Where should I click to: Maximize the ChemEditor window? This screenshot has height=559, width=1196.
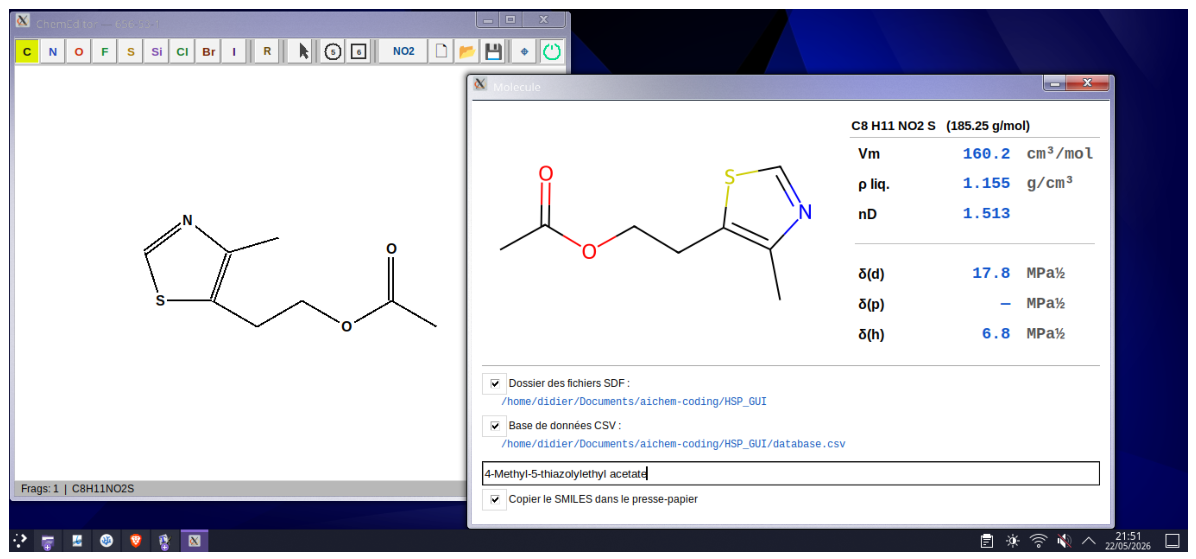[x=510, y=20]
